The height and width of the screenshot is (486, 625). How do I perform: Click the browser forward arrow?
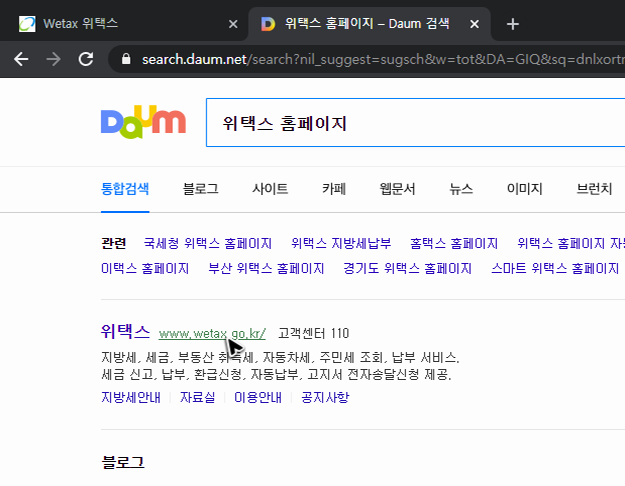53,59
